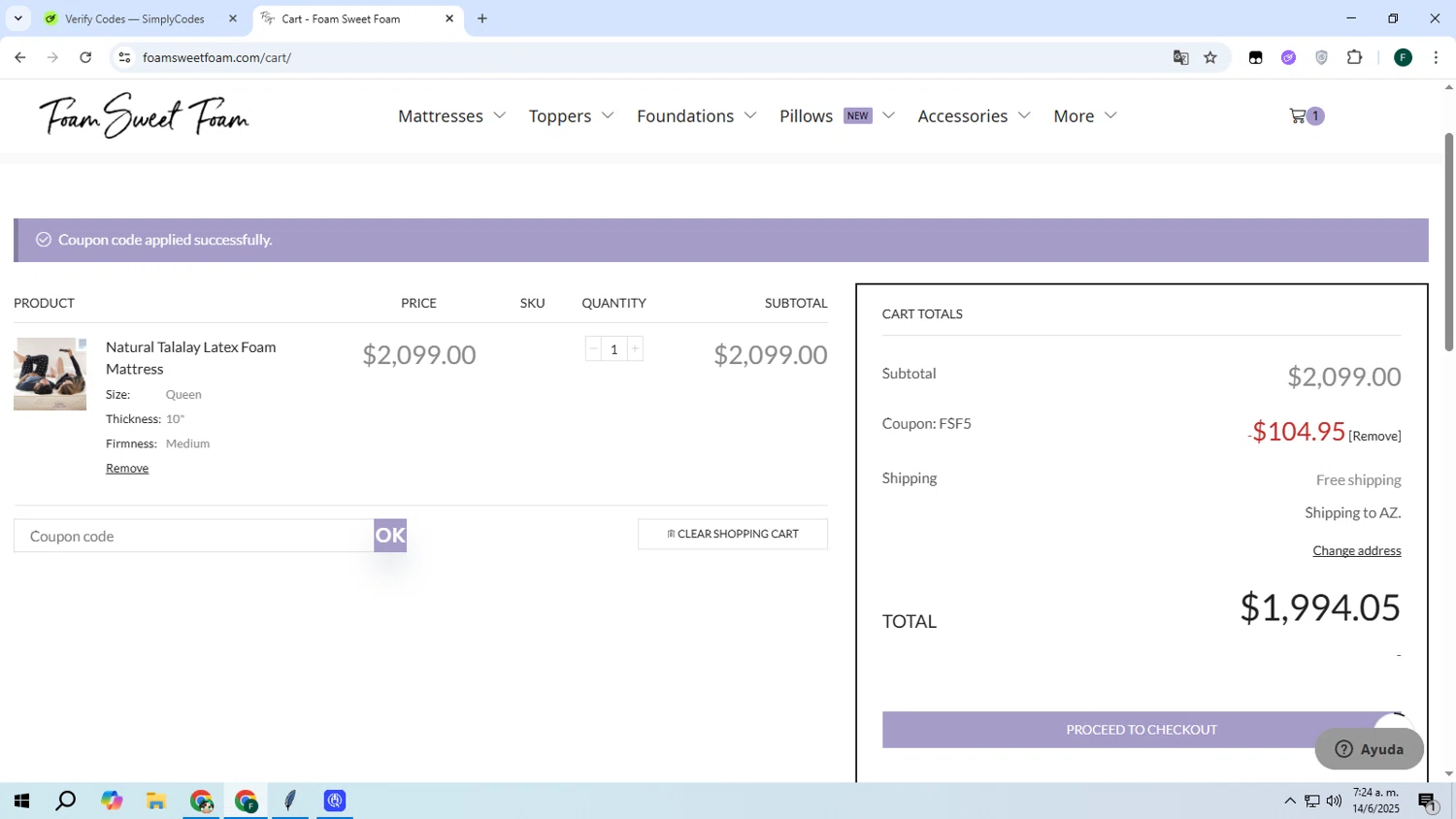The image size is (1456, 819).
Task: Open Google Translate icon in address bar
Action: pyautogui.click(x=1180, y=57)
